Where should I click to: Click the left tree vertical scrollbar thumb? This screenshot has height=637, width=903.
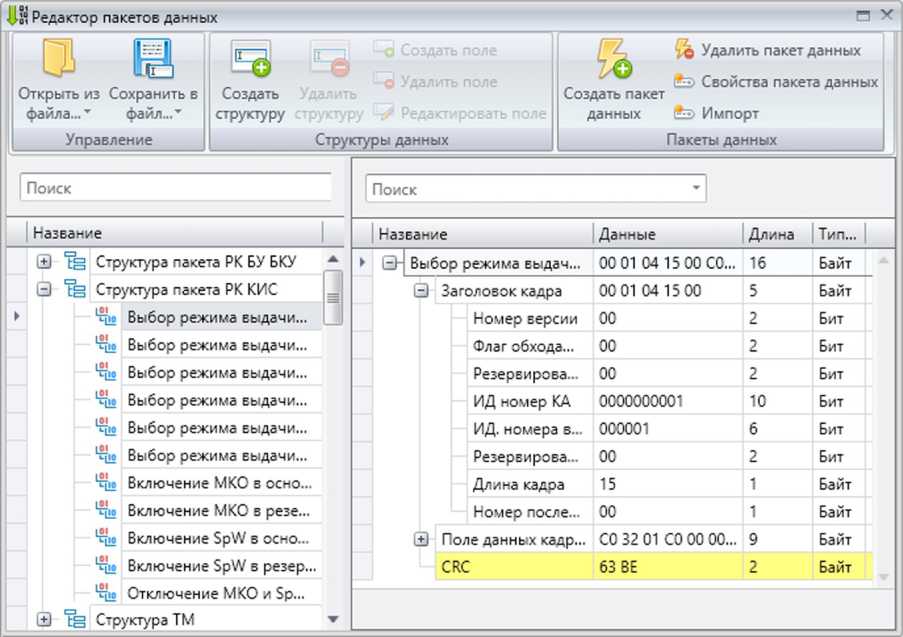pyautogui.click(x=333, y=295)
